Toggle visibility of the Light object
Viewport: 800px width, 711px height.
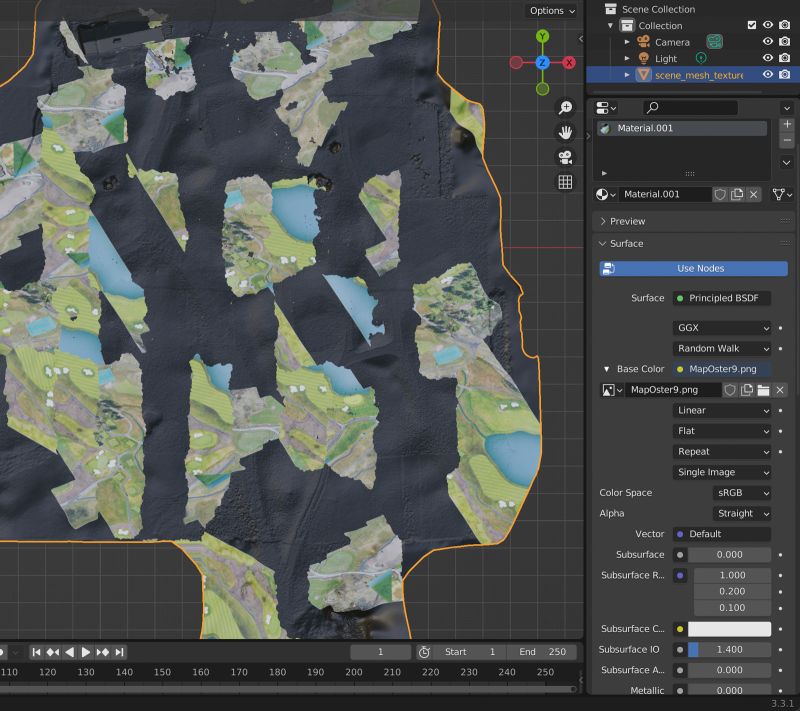pyautogui.click(x=768, y=59)
